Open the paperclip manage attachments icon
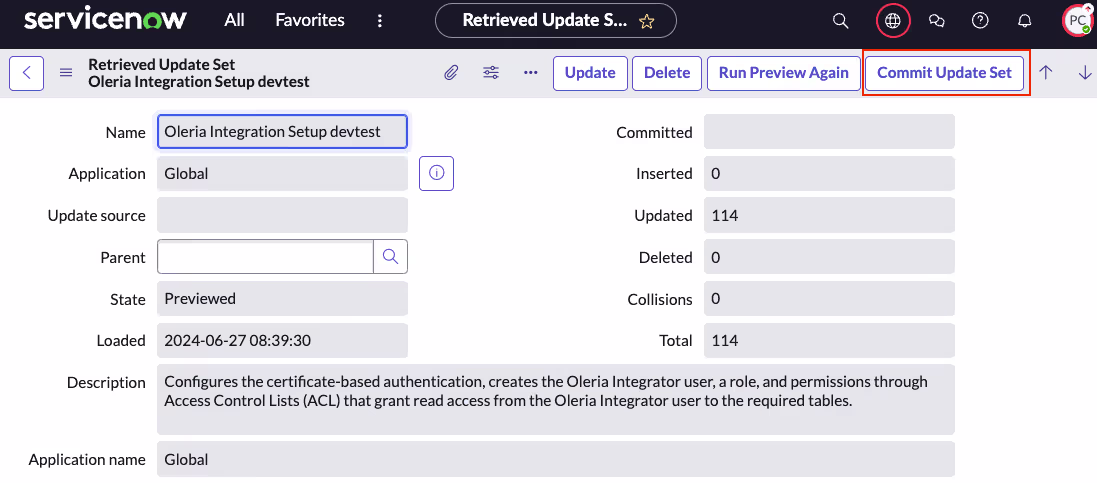This screenshot has width=1097, height=483. [x=451, y=73]
